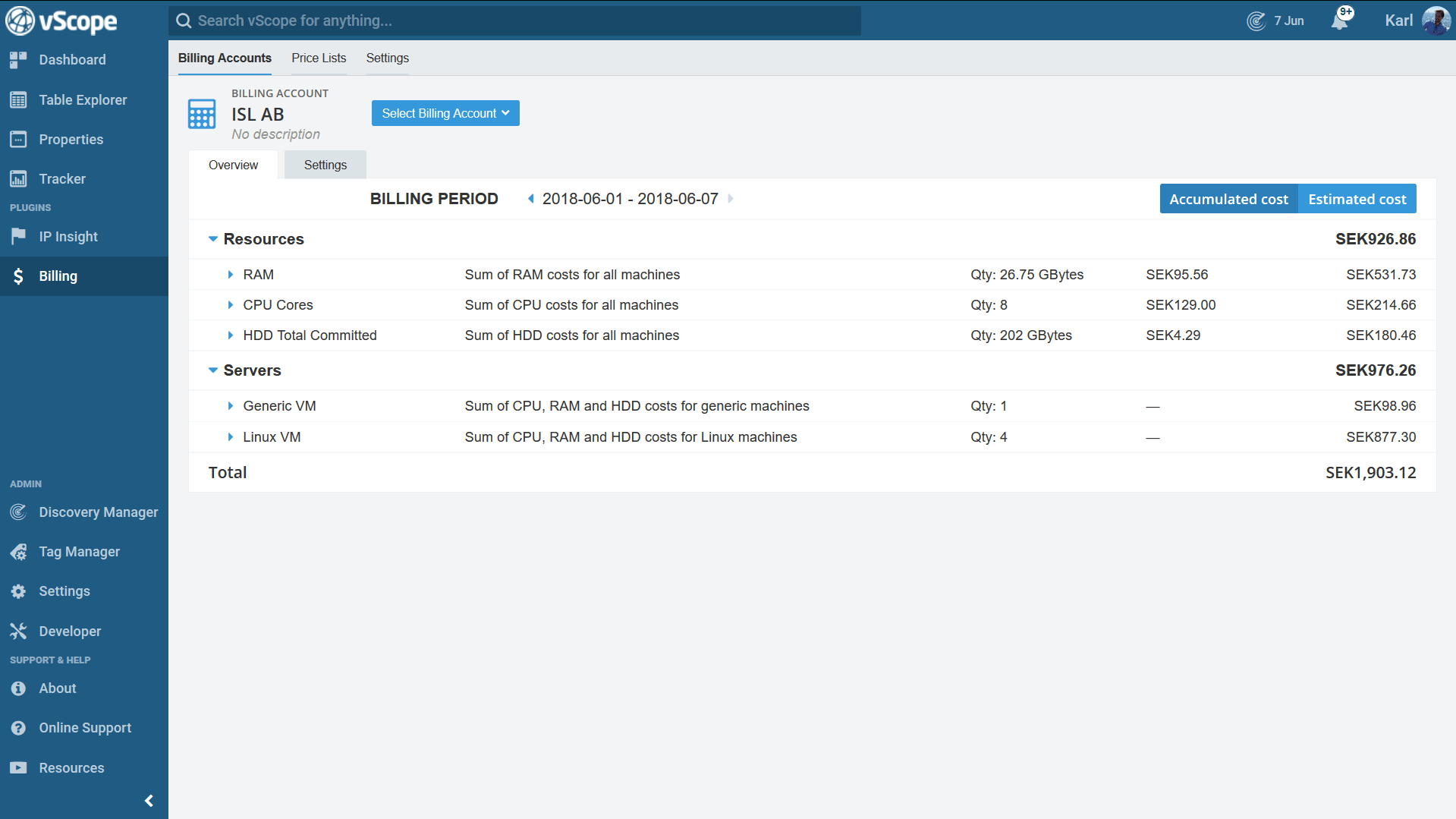The image size is (1456, 819).
Task: Switch to Price Lists tab
Action: [x=319, y=58]
